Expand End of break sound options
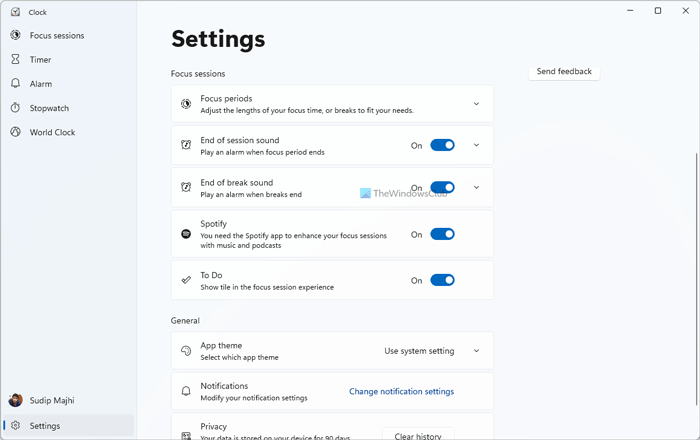 click(476, 187)
